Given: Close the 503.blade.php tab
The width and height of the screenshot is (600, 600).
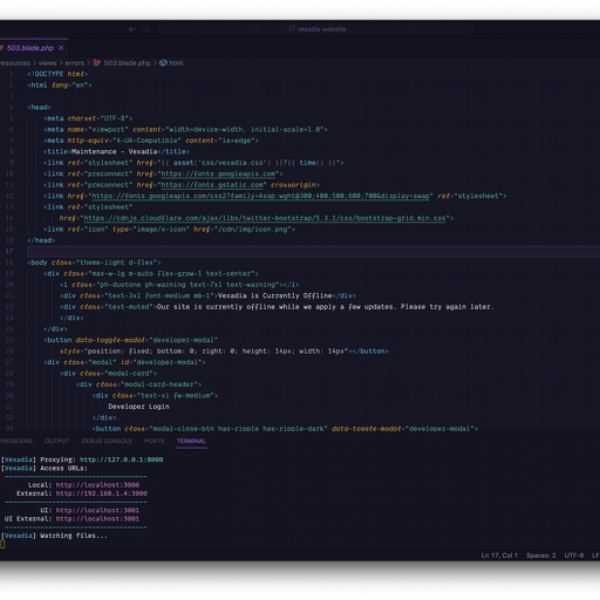Looking at the screenshot, I should pos(61,48).
